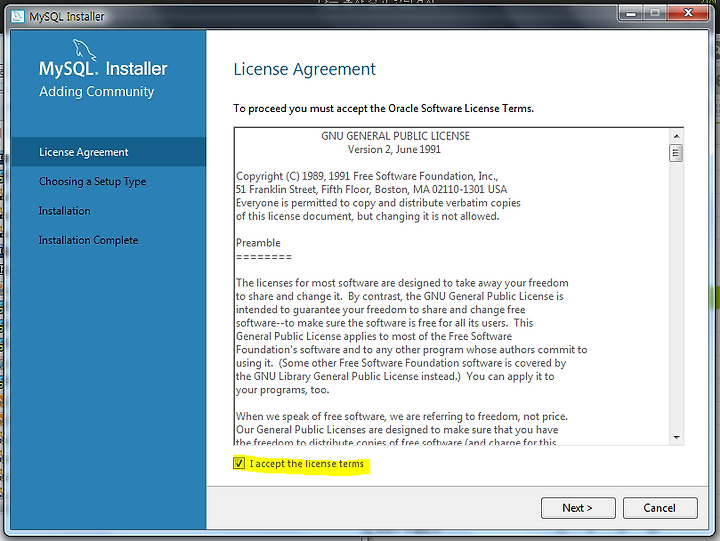This screenshot has height=541, width=720.
Task: Click Next to proceed with installation
Action: click(x=578, y=508)
